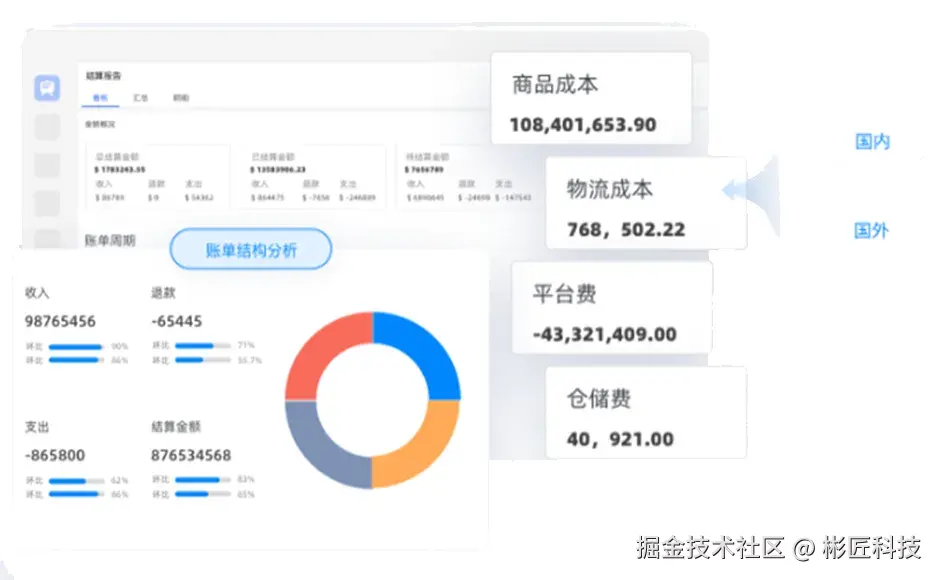
Task: Click the 支出 value -865800
Action: pos(55,455)
